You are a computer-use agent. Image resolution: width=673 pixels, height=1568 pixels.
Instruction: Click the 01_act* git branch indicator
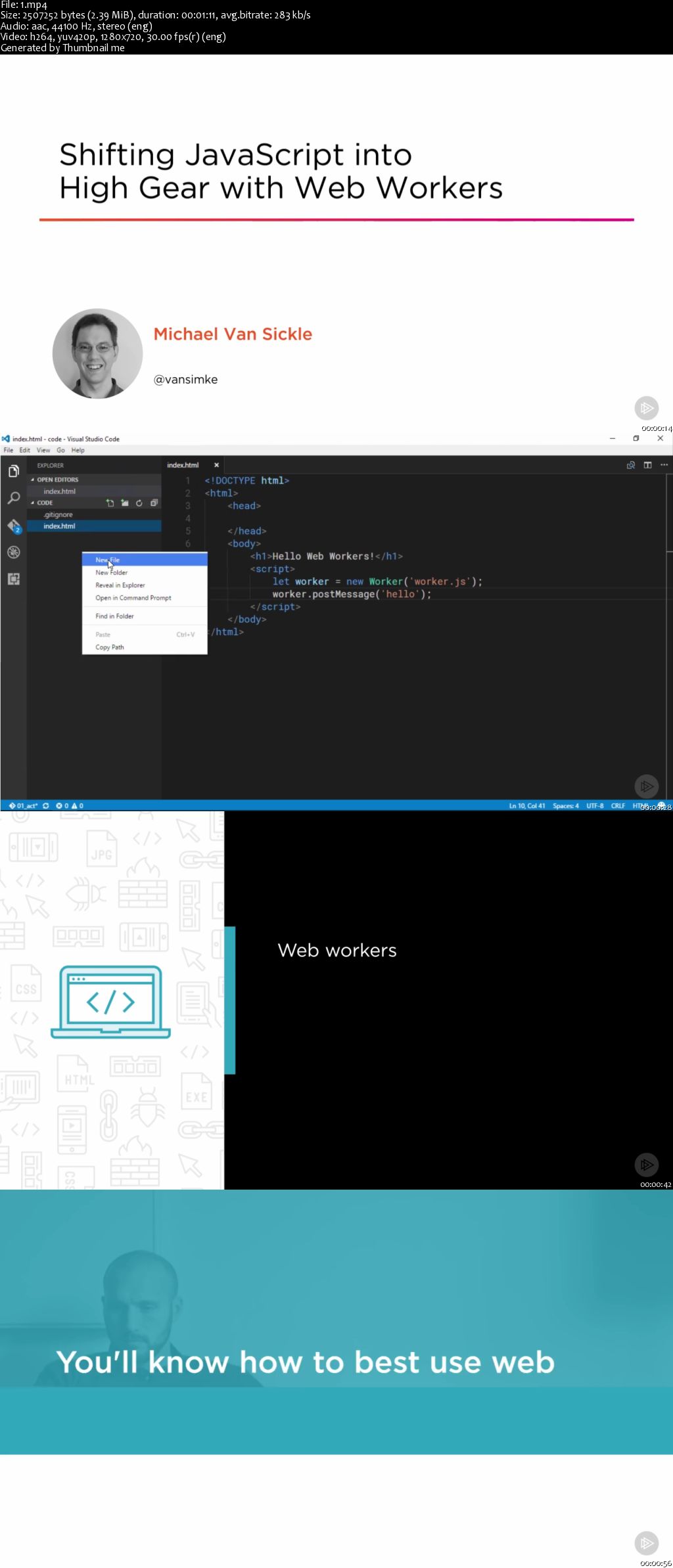(24, 805)
